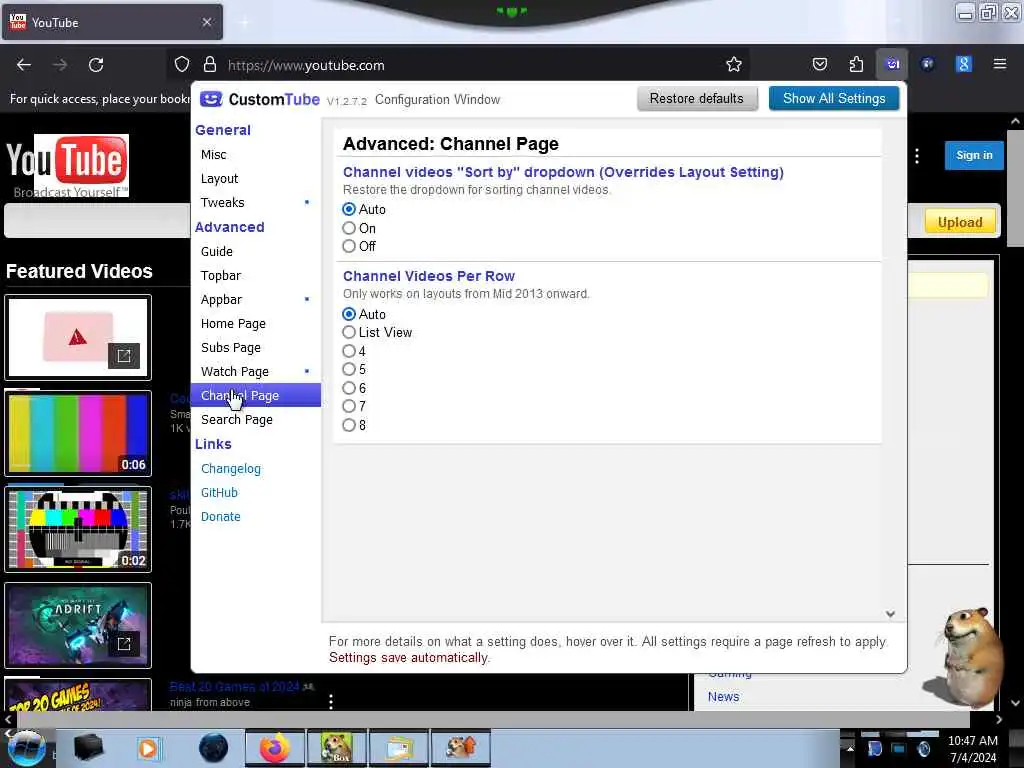Reload the page with the refresh icon
1024x768 pixels.
click(96, 65)
